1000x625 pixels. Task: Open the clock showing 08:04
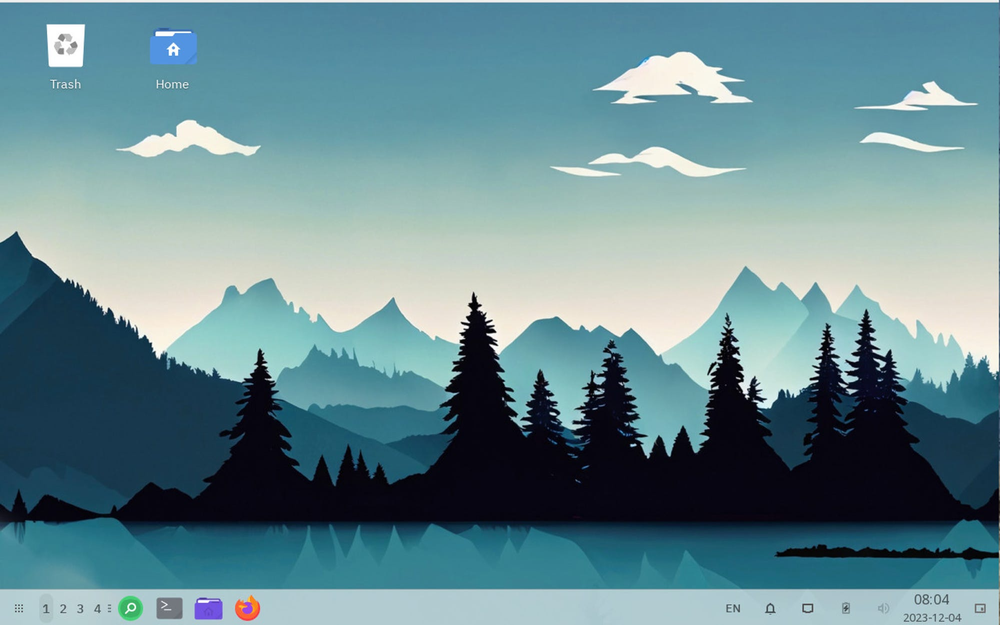(x=932, y=599)
